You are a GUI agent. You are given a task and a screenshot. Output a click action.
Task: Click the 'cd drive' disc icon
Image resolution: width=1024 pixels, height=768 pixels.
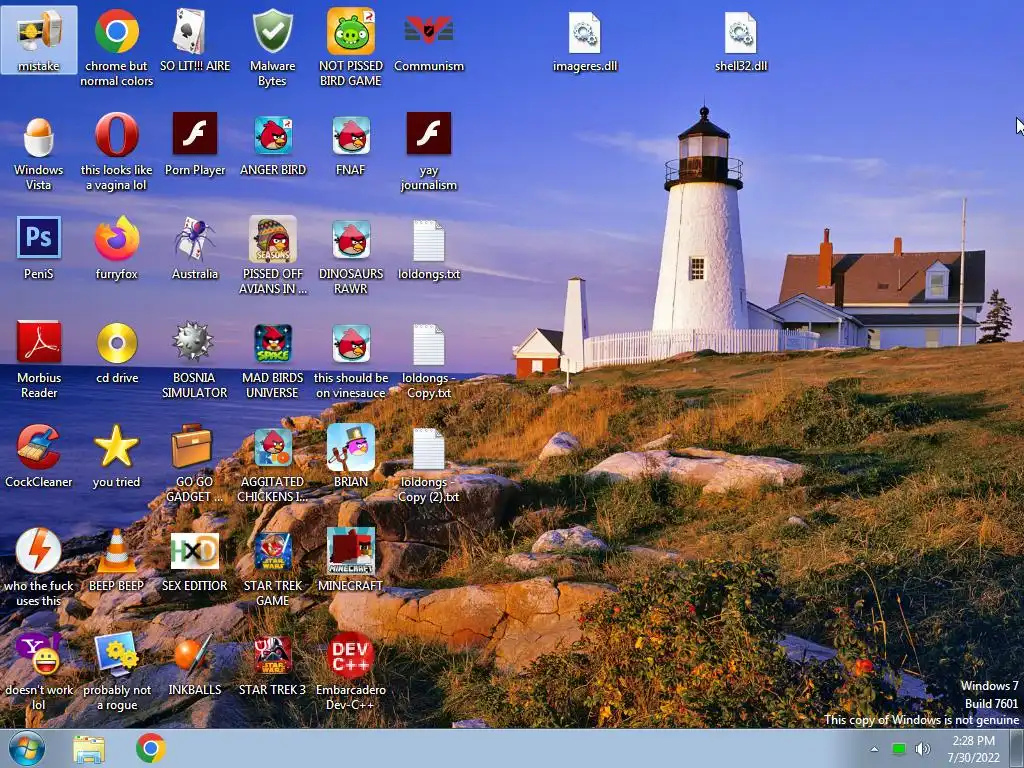coord(116,352)
